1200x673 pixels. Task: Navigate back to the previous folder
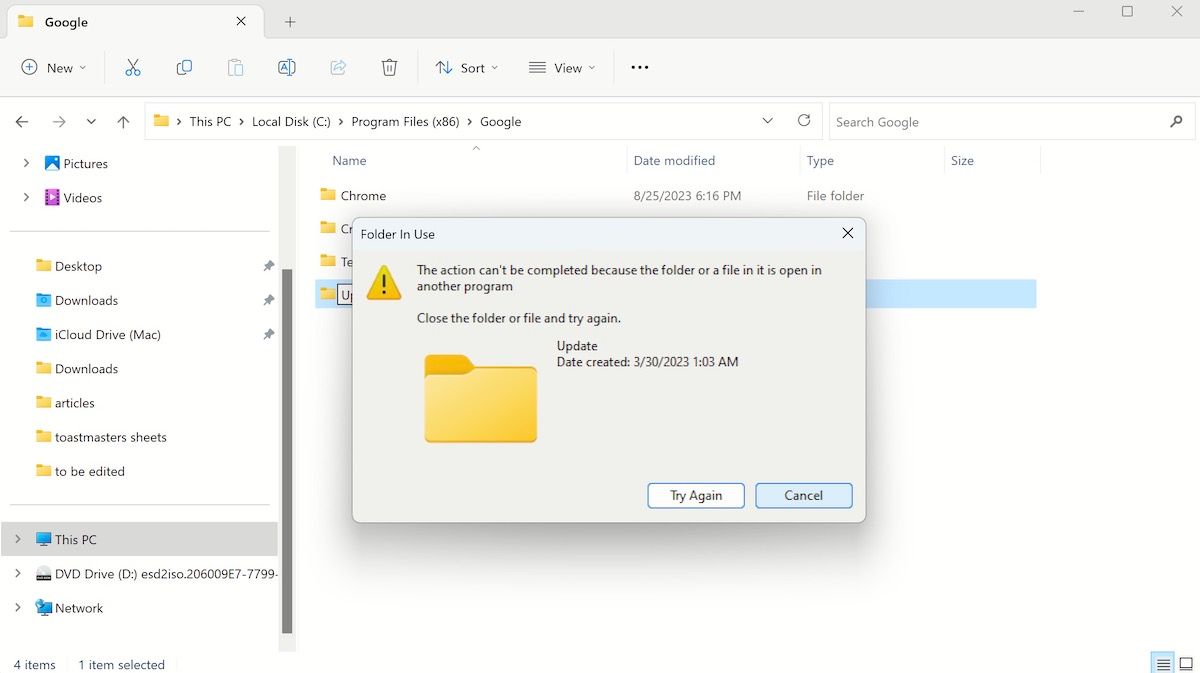click(x=21, y=121)
